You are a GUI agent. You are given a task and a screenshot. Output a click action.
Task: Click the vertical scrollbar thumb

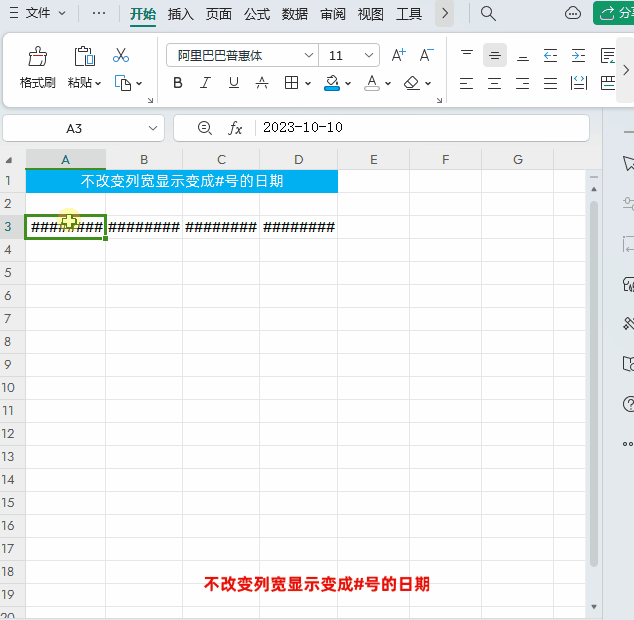[x=594, y=384]
